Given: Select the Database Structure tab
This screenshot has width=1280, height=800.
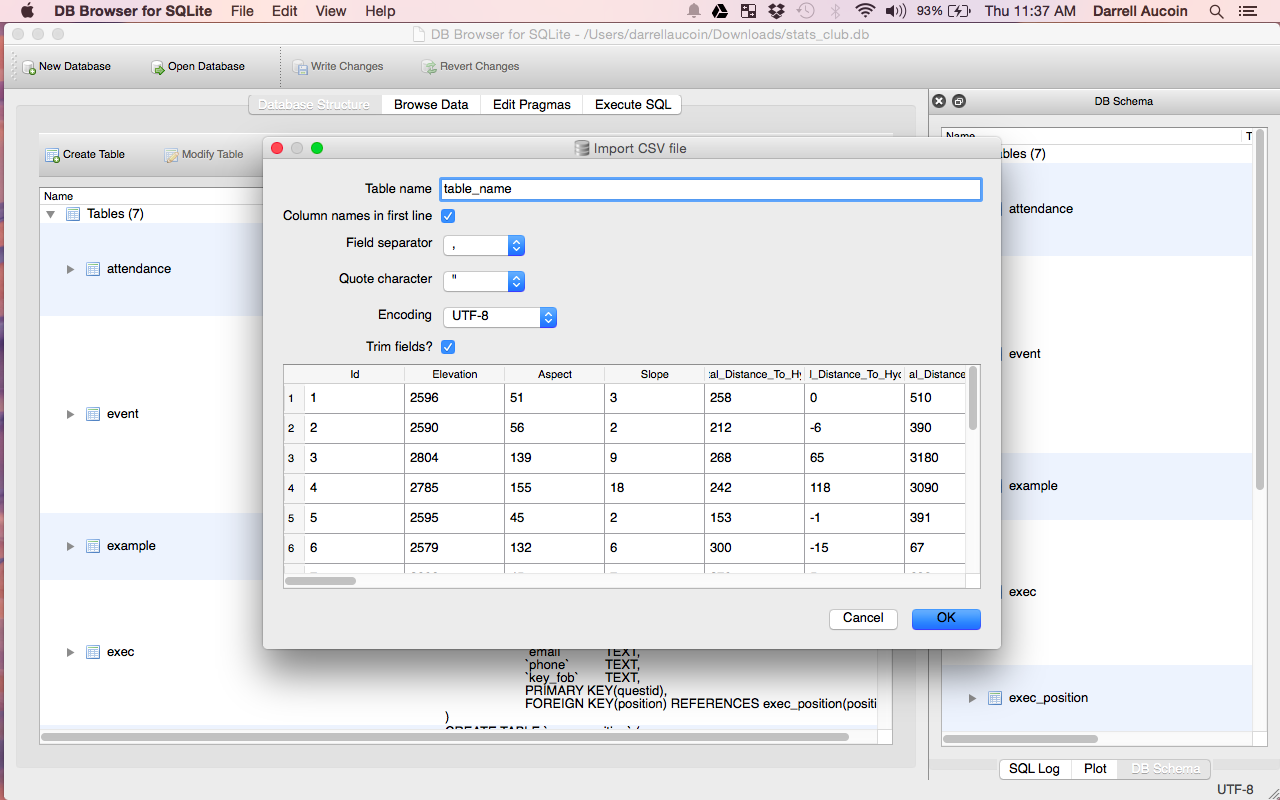Looking at the screenshot, I should pos(314,104).
